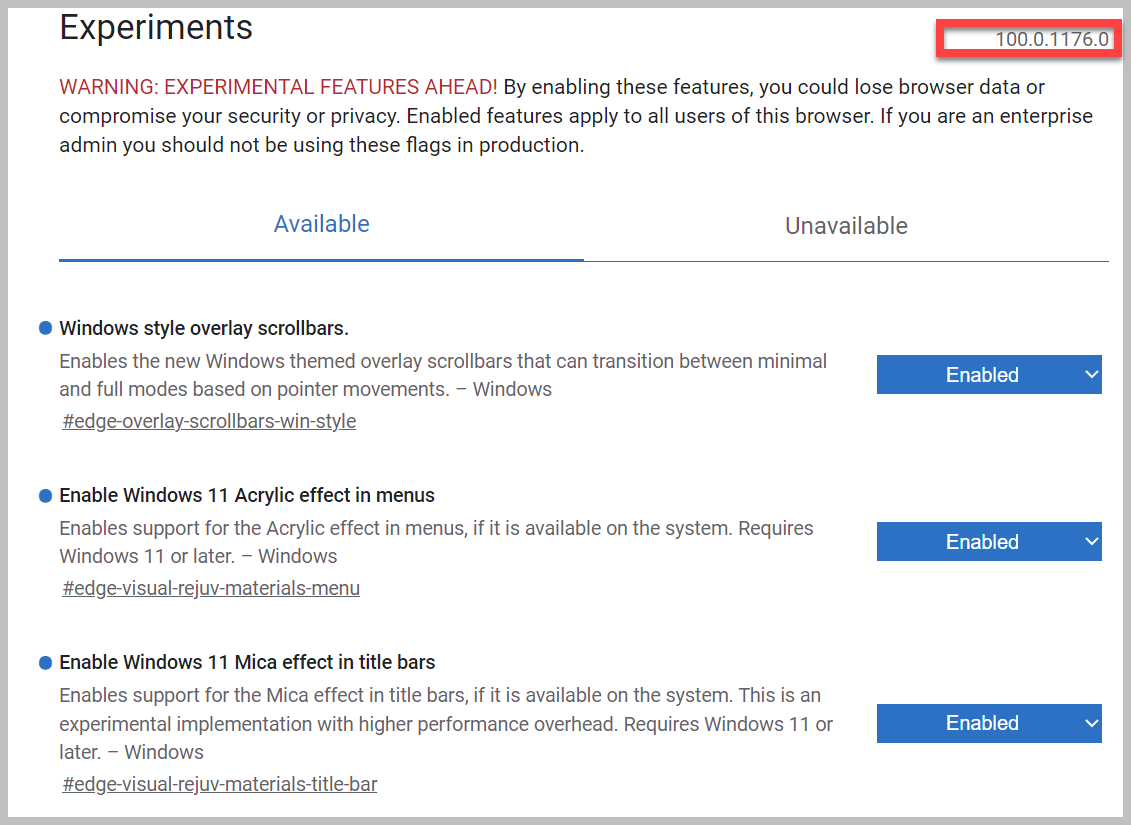Expand Enabled dropdown for Acrylic effect in menus
This screenshot has width=1131, height=825.
pyautogui.click(x=988, y=542)
